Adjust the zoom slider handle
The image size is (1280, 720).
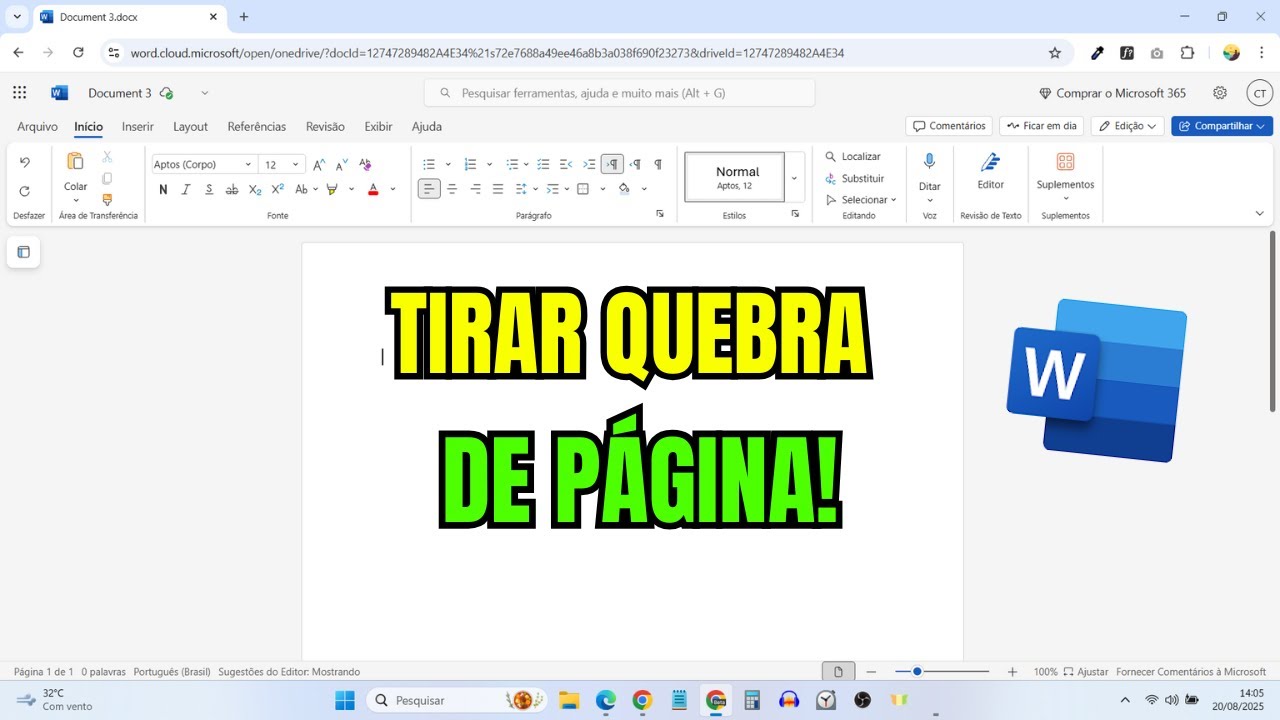(x=917, y=672)
